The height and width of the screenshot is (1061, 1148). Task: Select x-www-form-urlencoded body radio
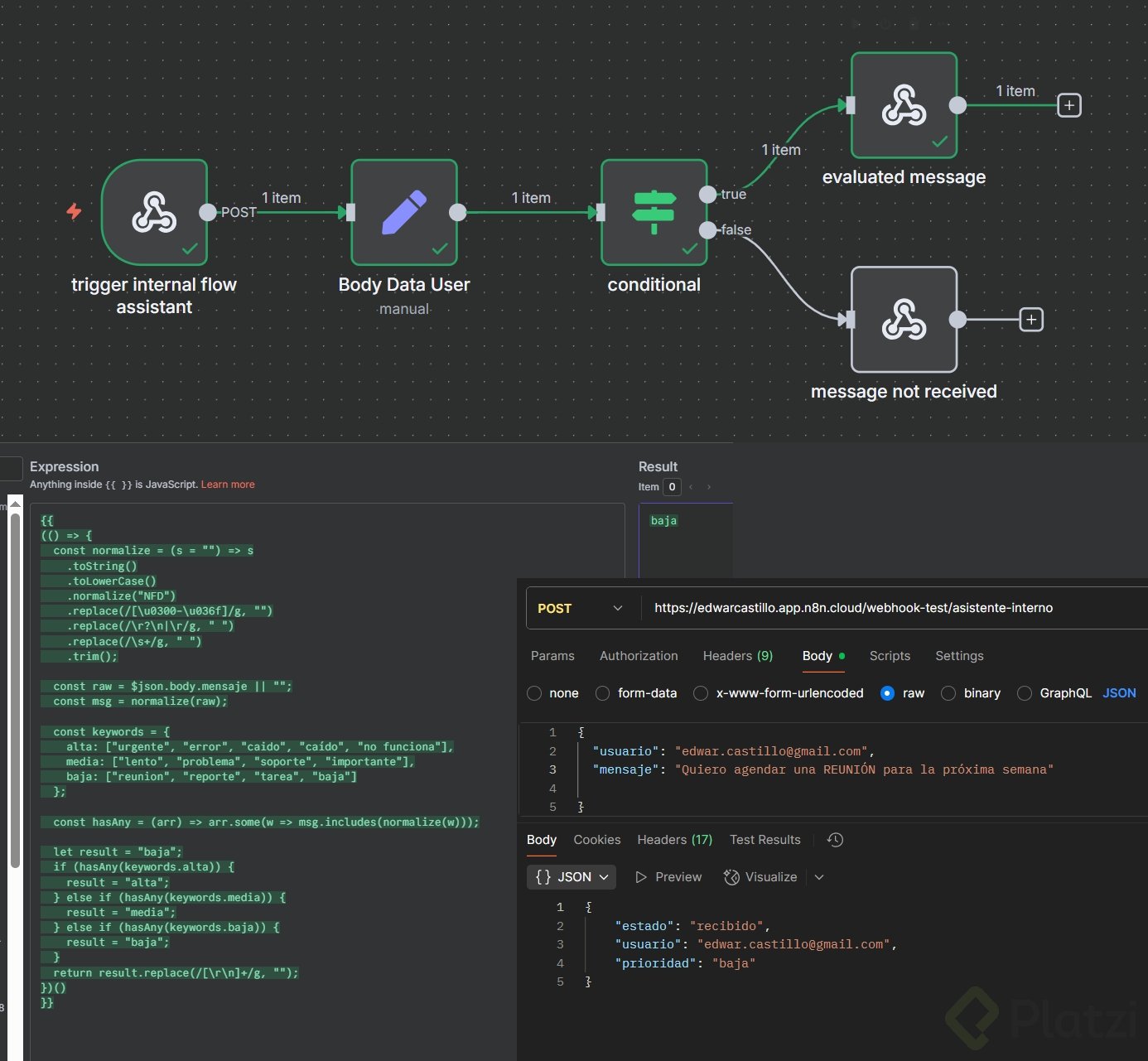coord(701,693)
